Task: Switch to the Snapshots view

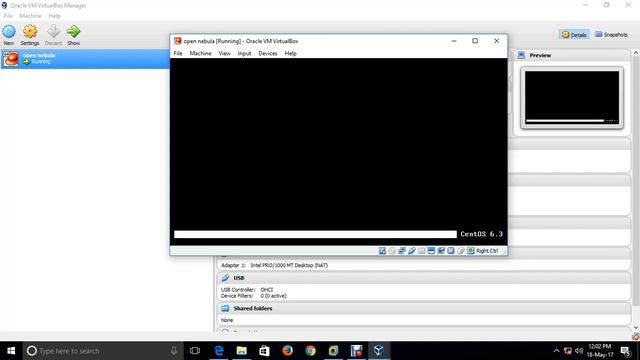Action: pos(611,35)
